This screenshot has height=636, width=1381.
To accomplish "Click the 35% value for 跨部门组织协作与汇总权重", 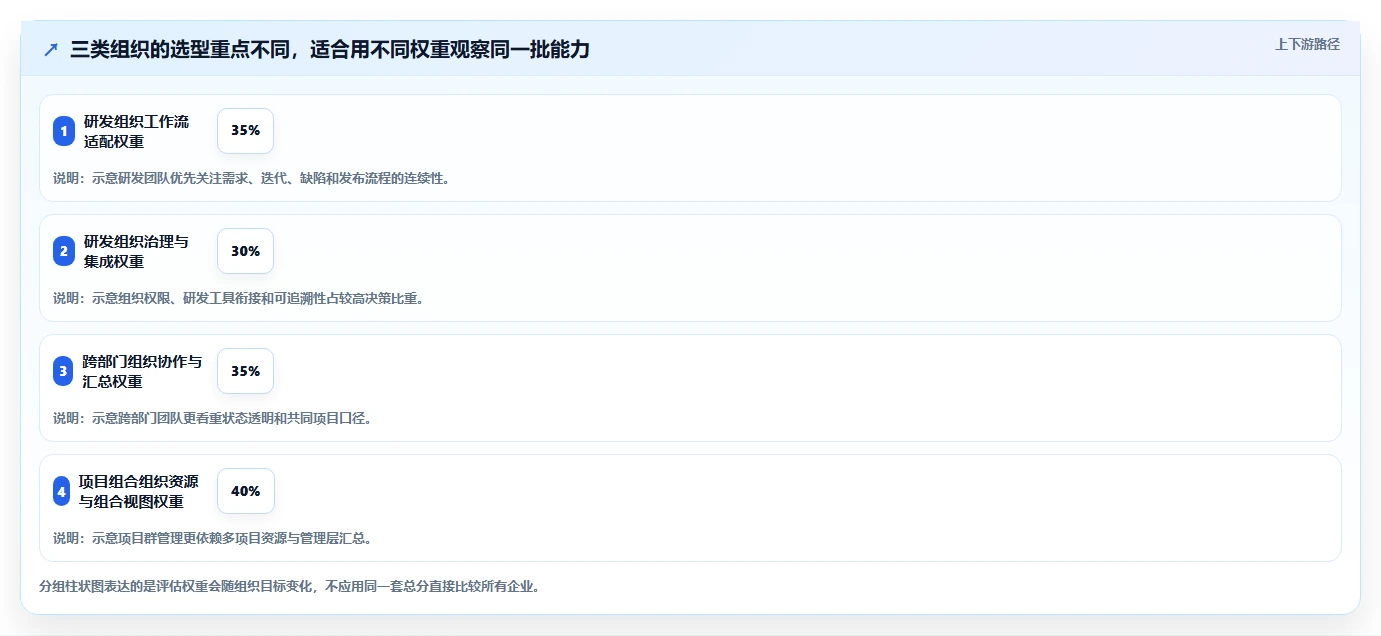I will pos(245,371).
